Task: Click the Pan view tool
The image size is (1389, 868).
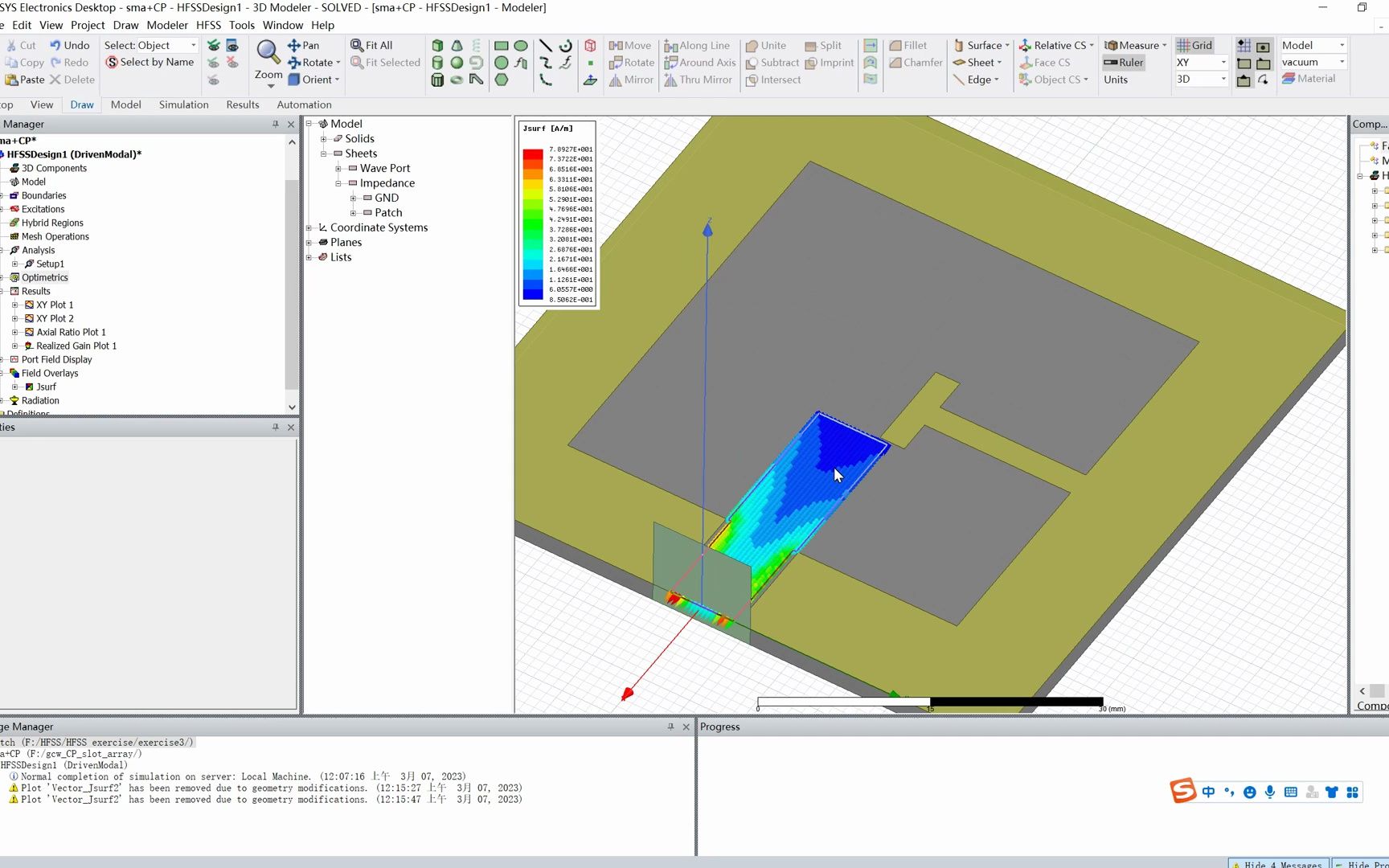Action: (303, 46)
